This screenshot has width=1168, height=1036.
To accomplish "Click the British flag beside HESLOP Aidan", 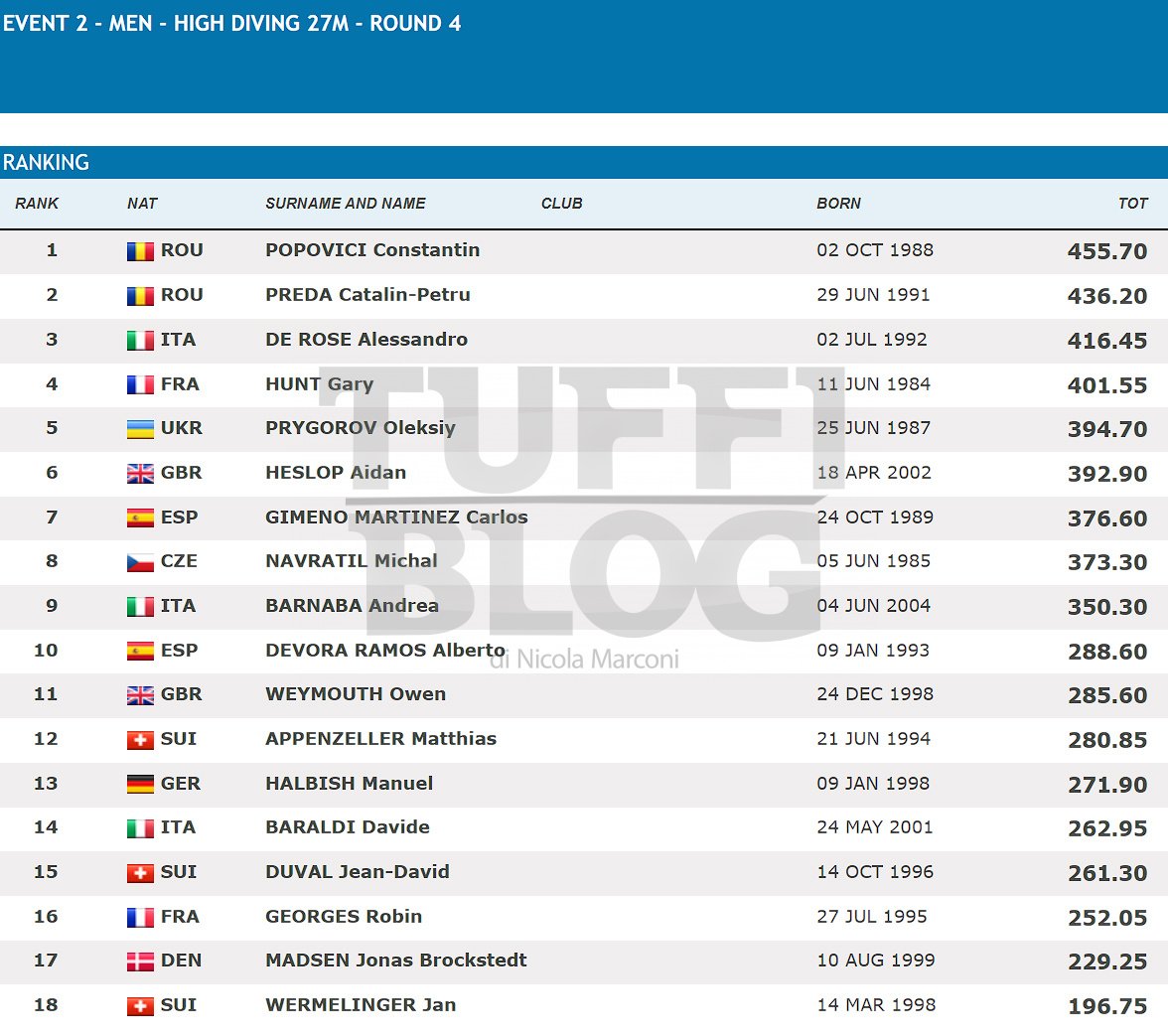I will pyautogui.click(x=140, y=474).
